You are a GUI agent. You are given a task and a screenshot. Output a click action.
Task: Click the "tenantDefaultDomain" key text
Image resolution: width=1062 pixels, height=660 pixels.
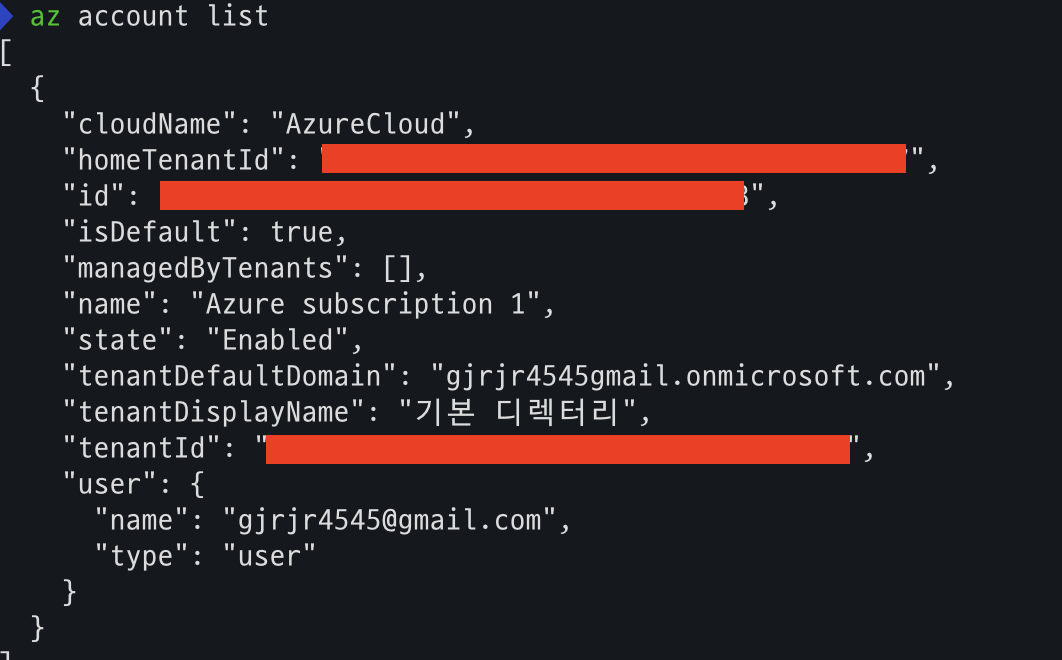[x=230, y=376]
